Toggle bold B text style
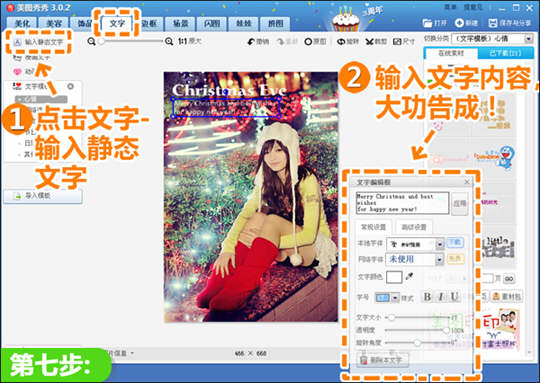Viewport: 540px width, 383px height. click(427, 297)
